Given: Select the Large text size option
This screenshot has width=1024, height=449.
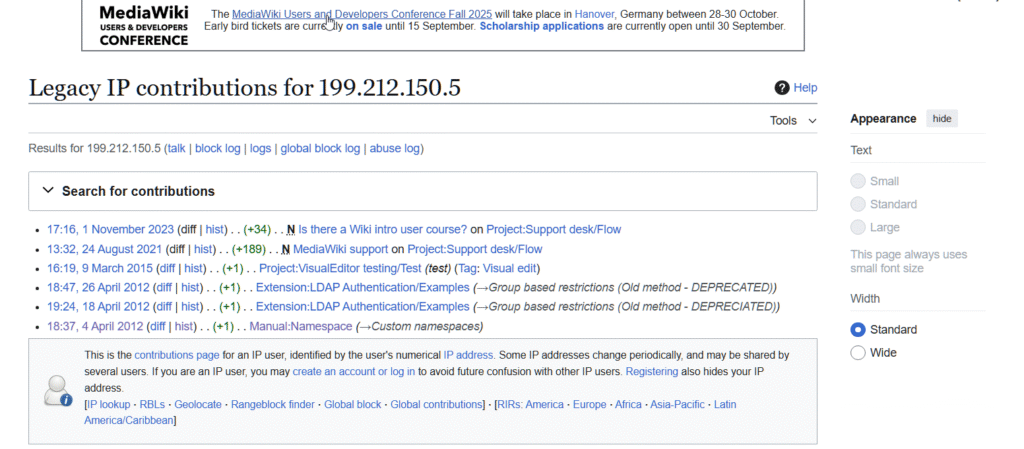Looking at the screenshot, I should click(x=857, y=228).
